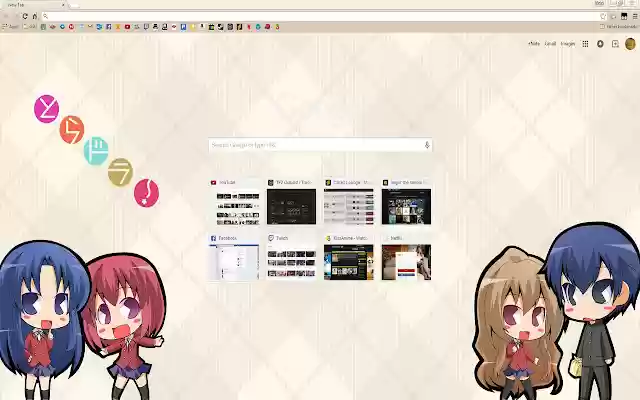The height and width of the screenshot is (400, 640).
Task: Open the Images link at top right
Action: click(568, 44)
